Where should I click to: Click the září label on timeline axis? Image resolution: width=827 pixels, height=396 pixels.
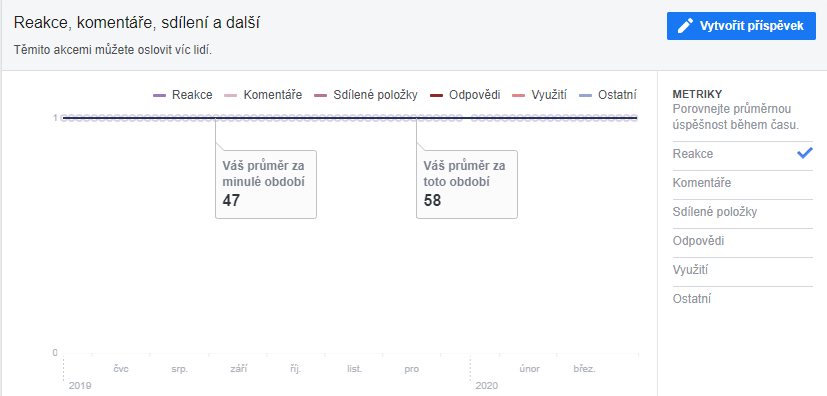[238, 369]
